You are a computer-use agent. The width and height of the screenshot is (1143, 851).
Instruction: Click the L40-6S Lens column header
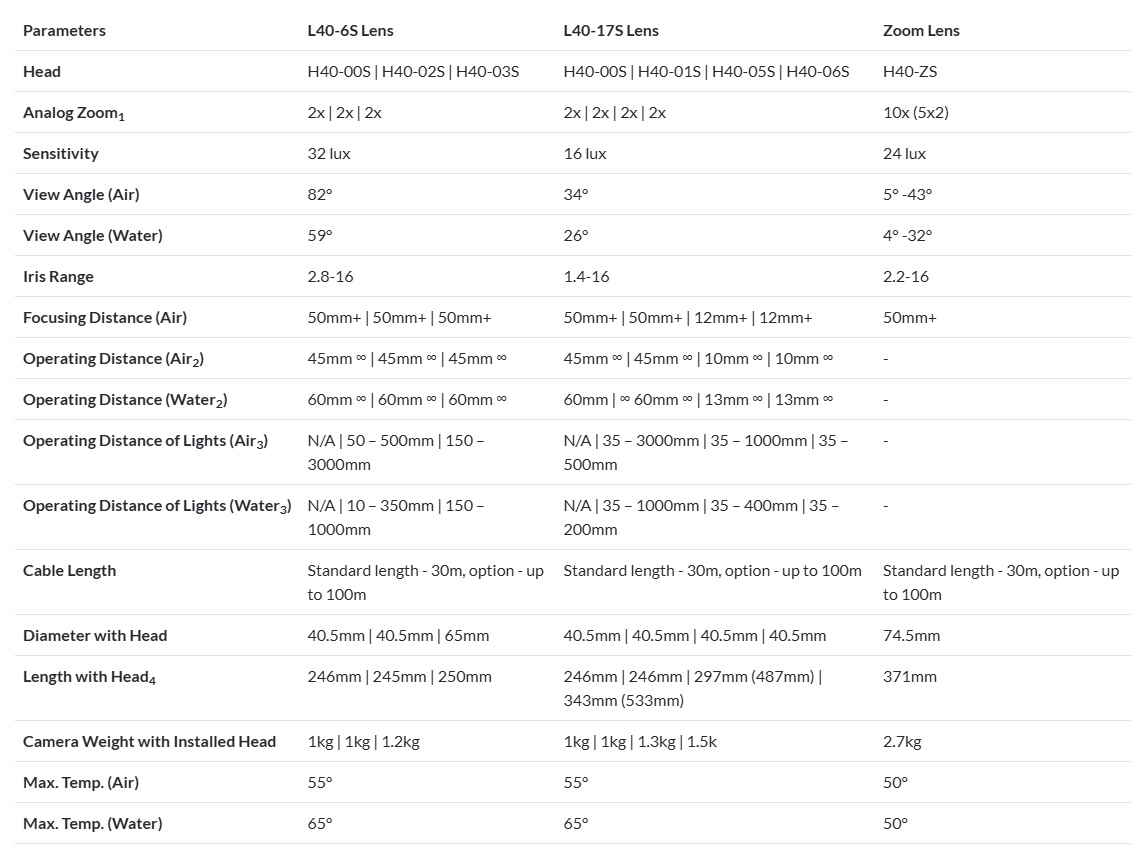click(x=350, y=31)
